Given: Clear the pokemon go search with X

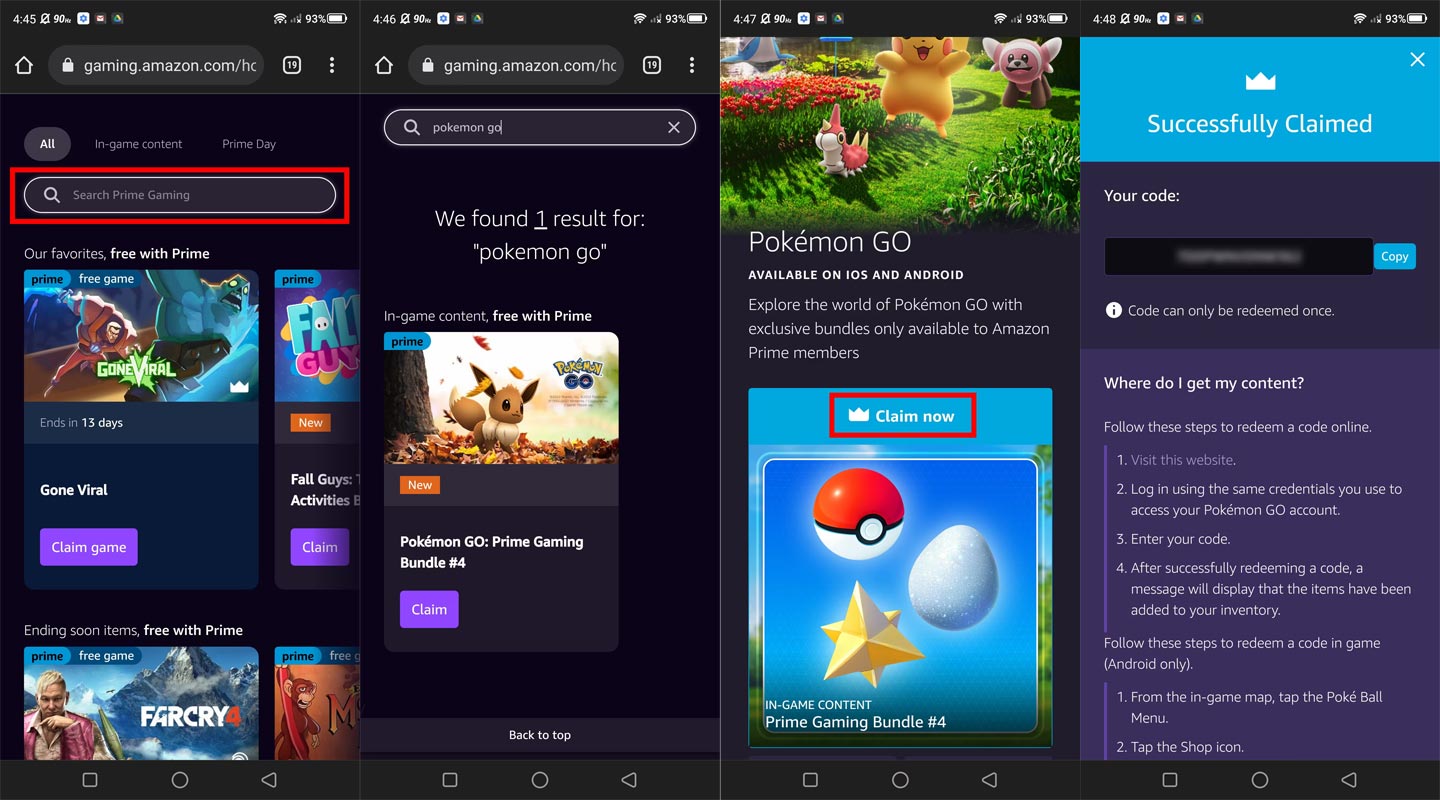Looking at the screenshot, I should pos(674,127).
